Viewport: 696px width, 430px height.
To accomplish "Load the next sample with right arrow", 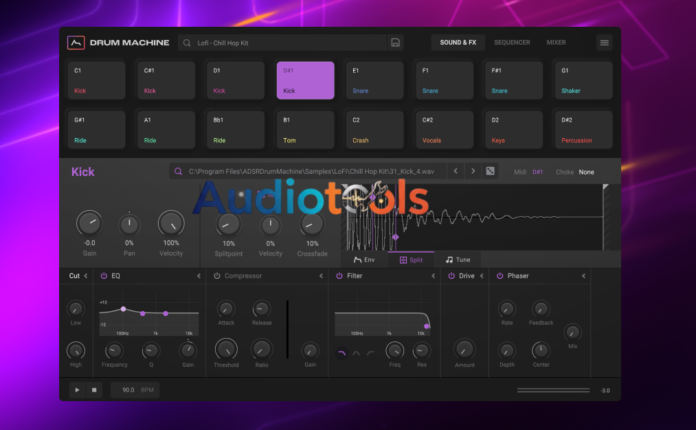I will click(473, 172).
